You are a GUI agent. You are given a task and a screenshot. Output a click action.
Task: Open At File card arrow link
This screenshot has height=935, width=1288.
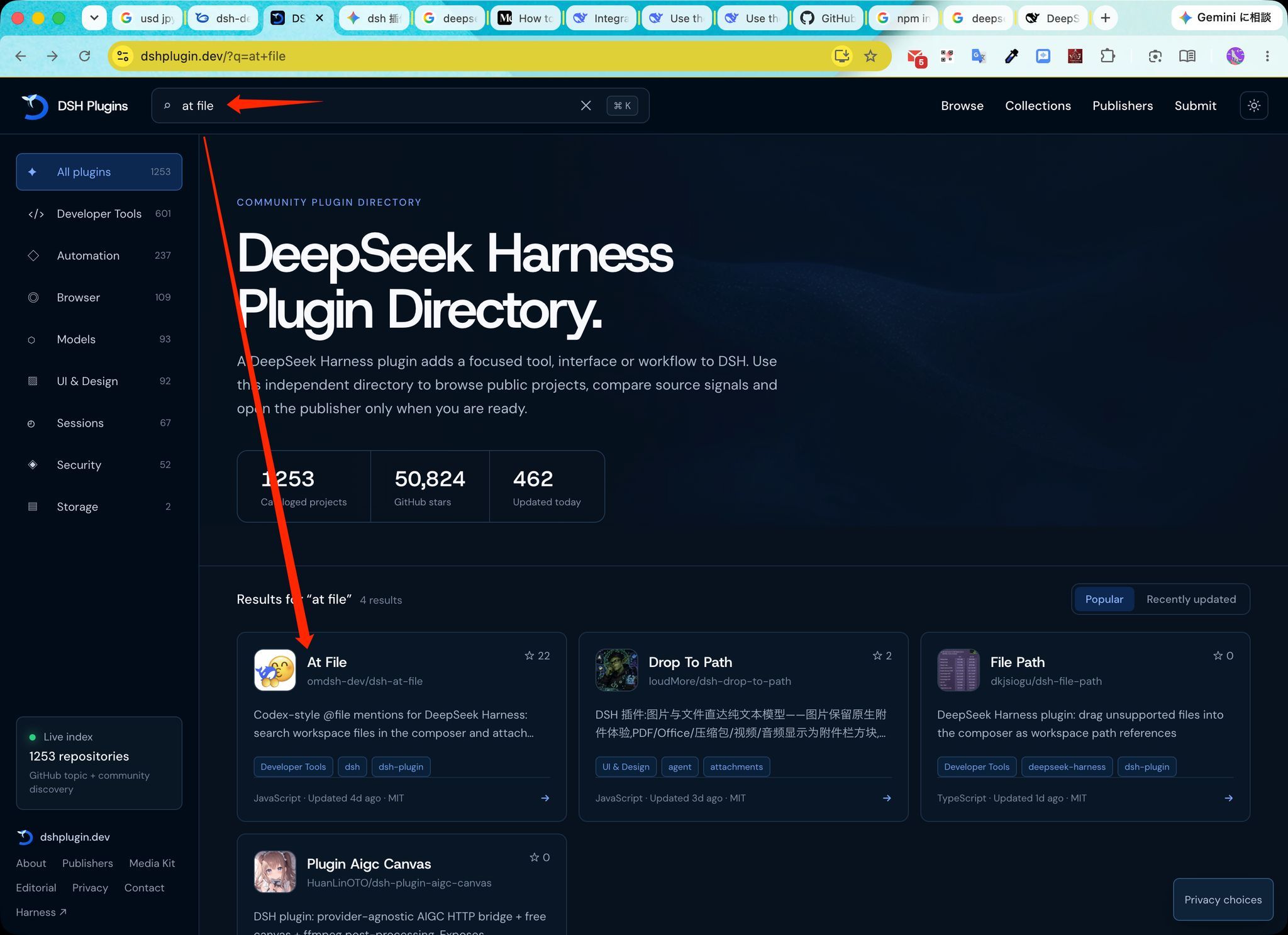[x=545, y=798]
